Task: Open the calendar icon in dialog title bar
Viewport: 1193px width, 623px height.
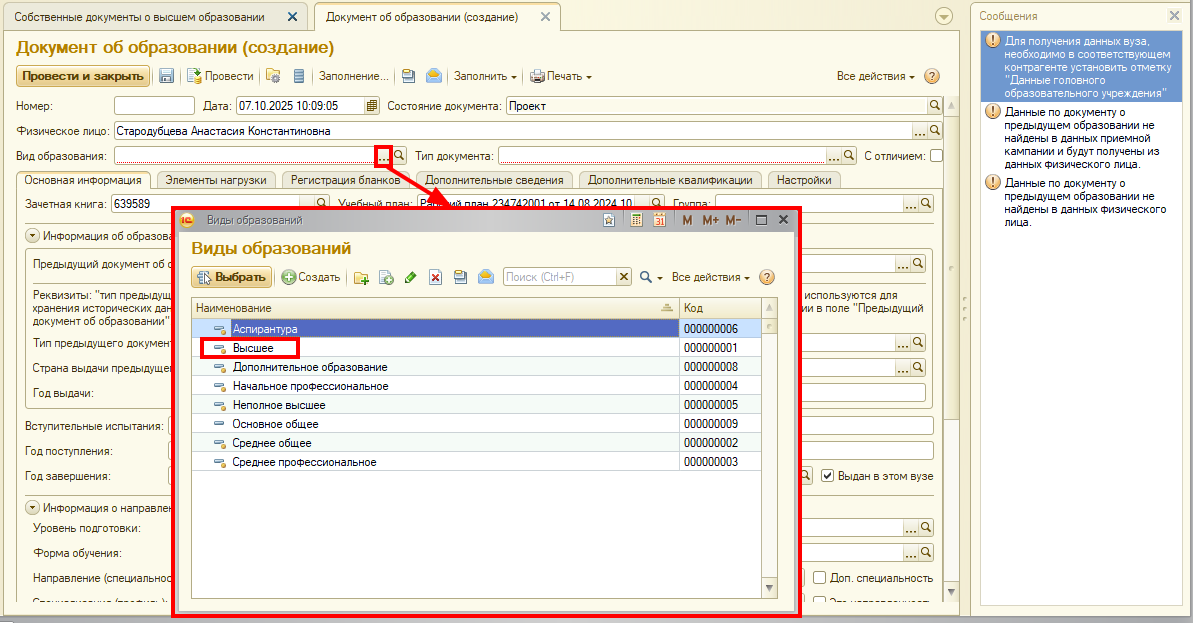Action: (659, 220)
